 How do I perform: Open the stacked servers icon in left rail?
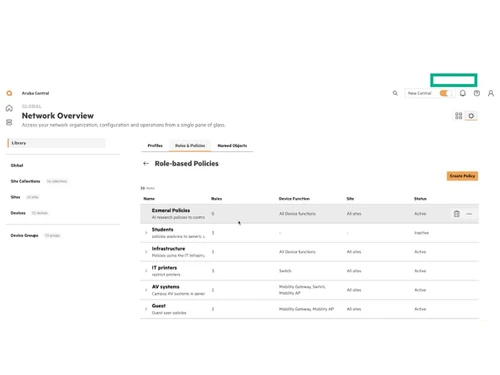coord(9,123)
